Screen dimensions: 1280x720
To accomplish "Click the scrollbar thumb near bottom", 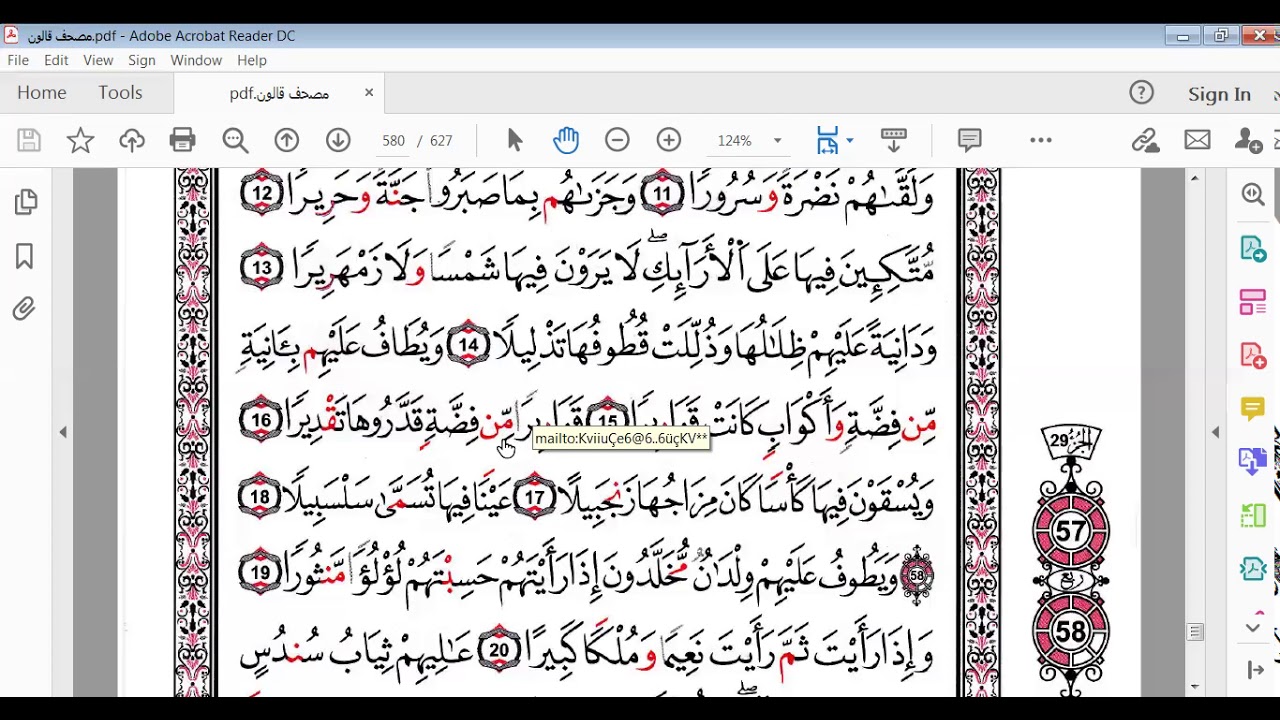I will tap(1194, 632).
